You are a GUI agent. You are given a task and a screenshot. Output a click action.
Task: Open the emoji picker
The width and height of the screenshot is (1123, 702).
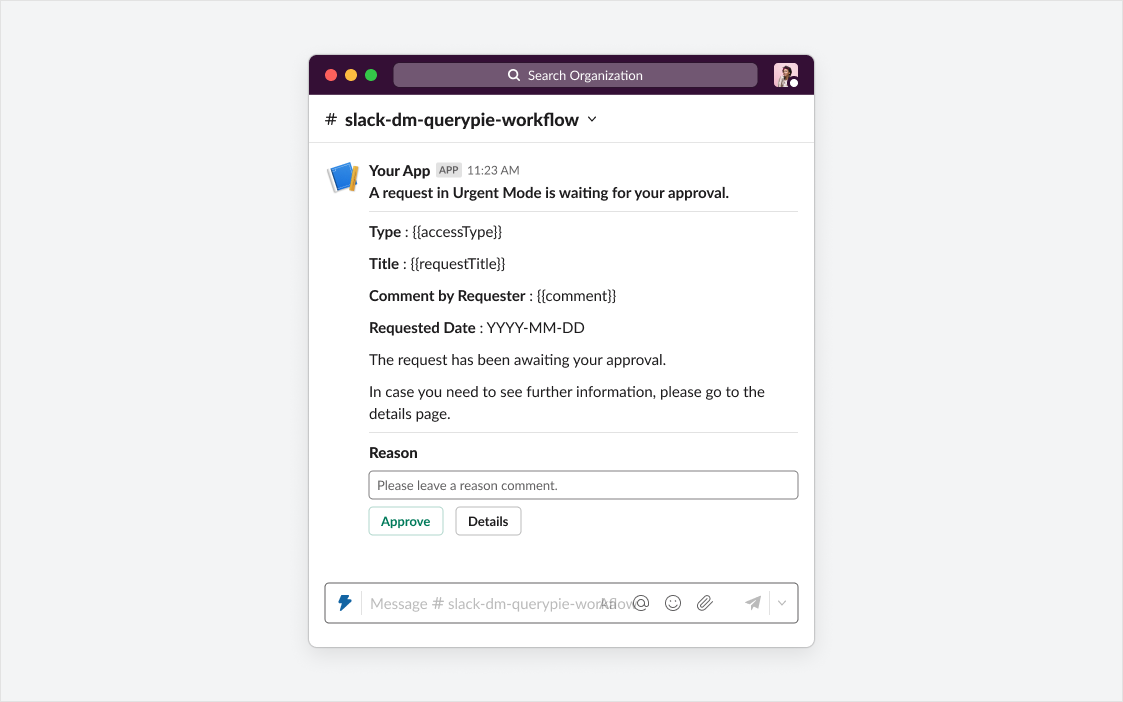point(673,603)
